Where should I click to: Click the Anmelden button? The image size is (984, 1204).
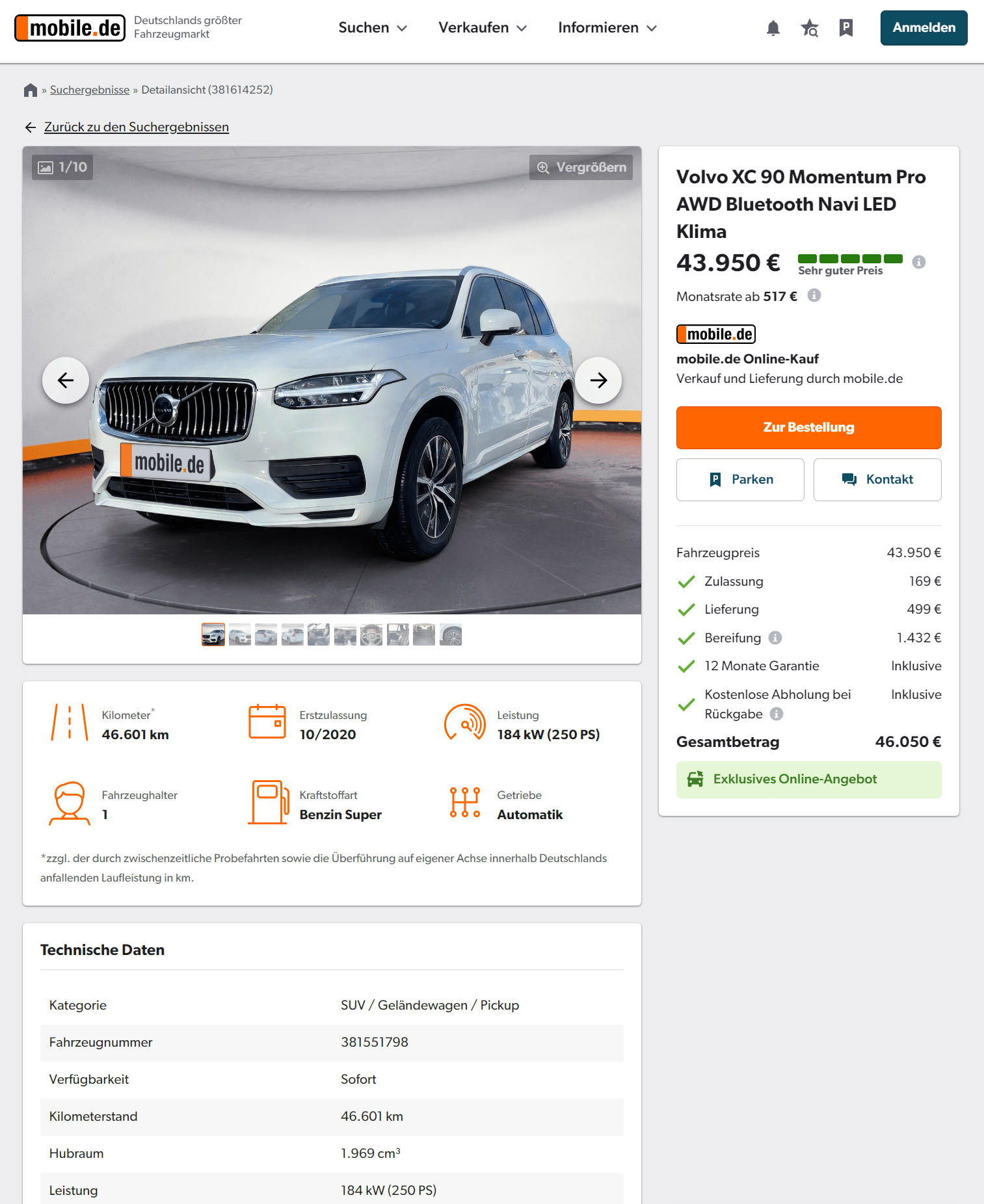click(x=924, y=28)
